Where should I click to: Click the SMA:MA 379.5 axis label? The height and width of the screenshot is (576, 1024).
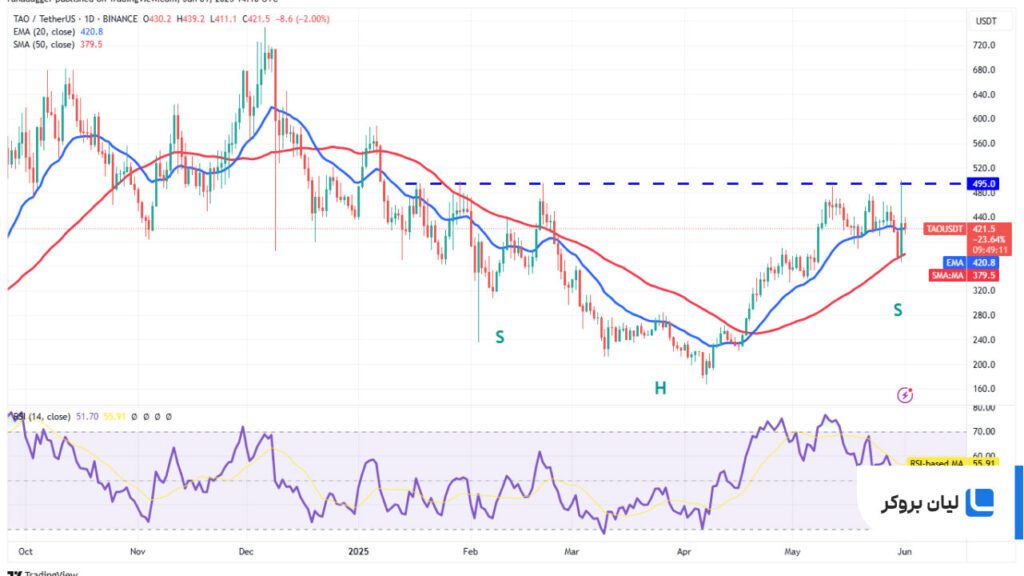[964, 276]
